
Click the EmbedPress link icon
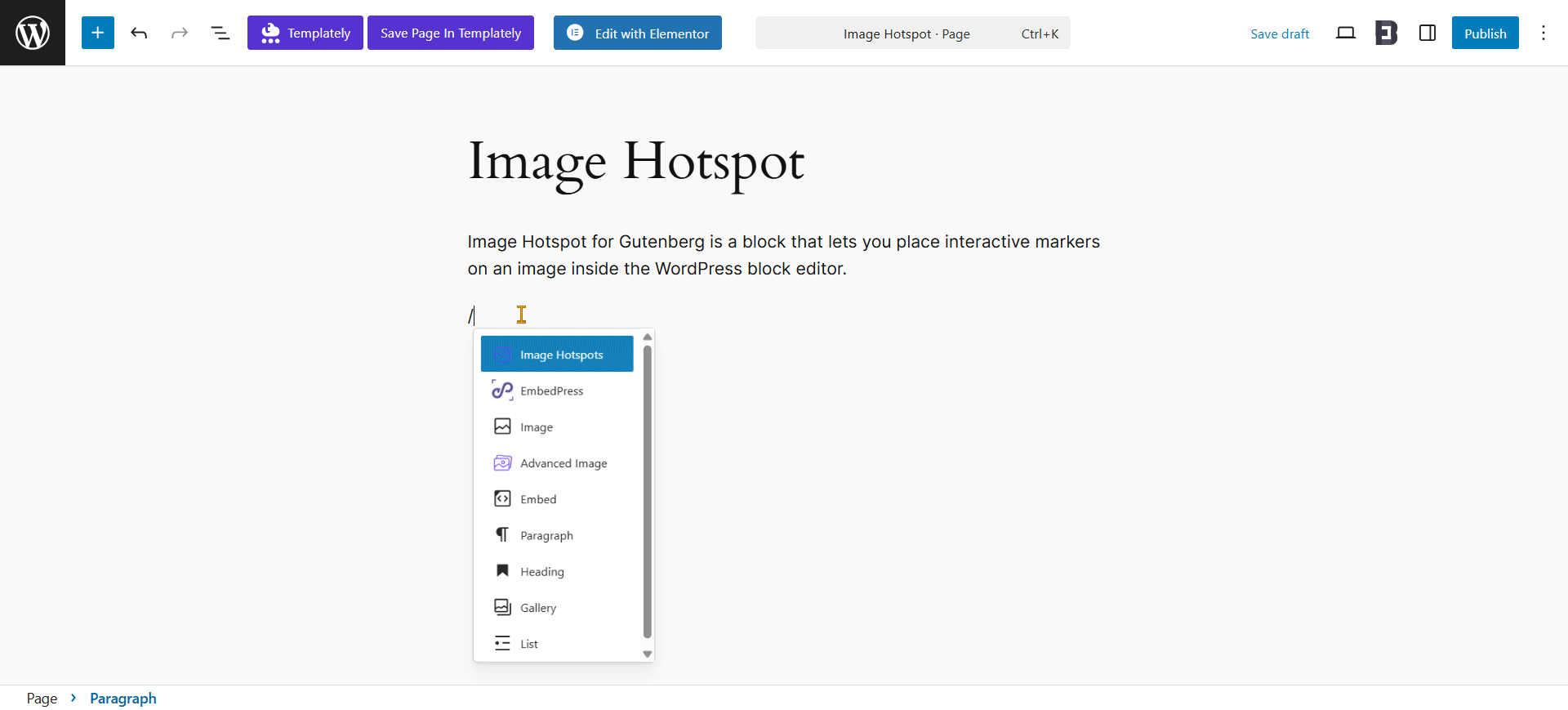(502, 391)
